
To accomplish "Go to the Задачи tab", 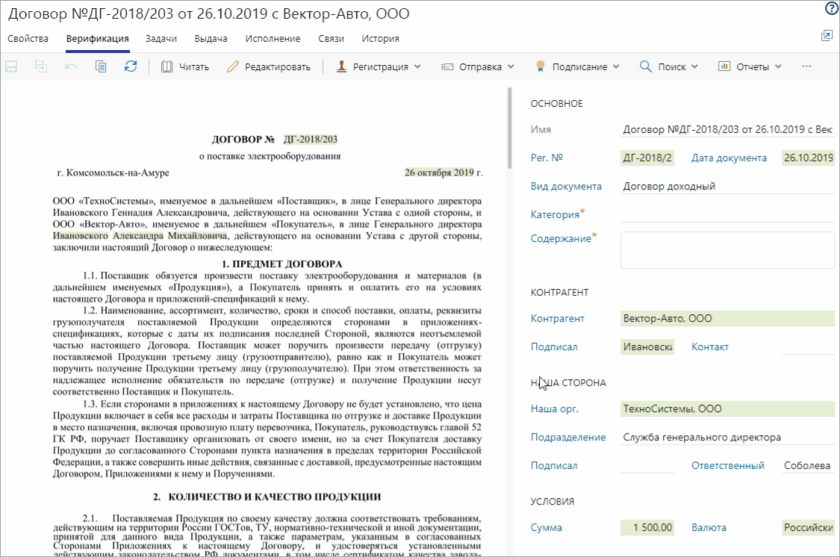I will [161, 39].
